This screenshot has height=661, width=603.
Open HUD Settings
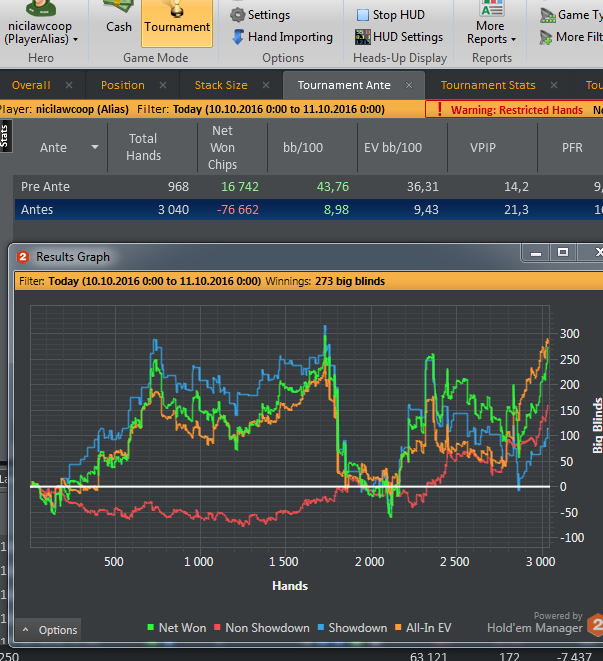399,37
